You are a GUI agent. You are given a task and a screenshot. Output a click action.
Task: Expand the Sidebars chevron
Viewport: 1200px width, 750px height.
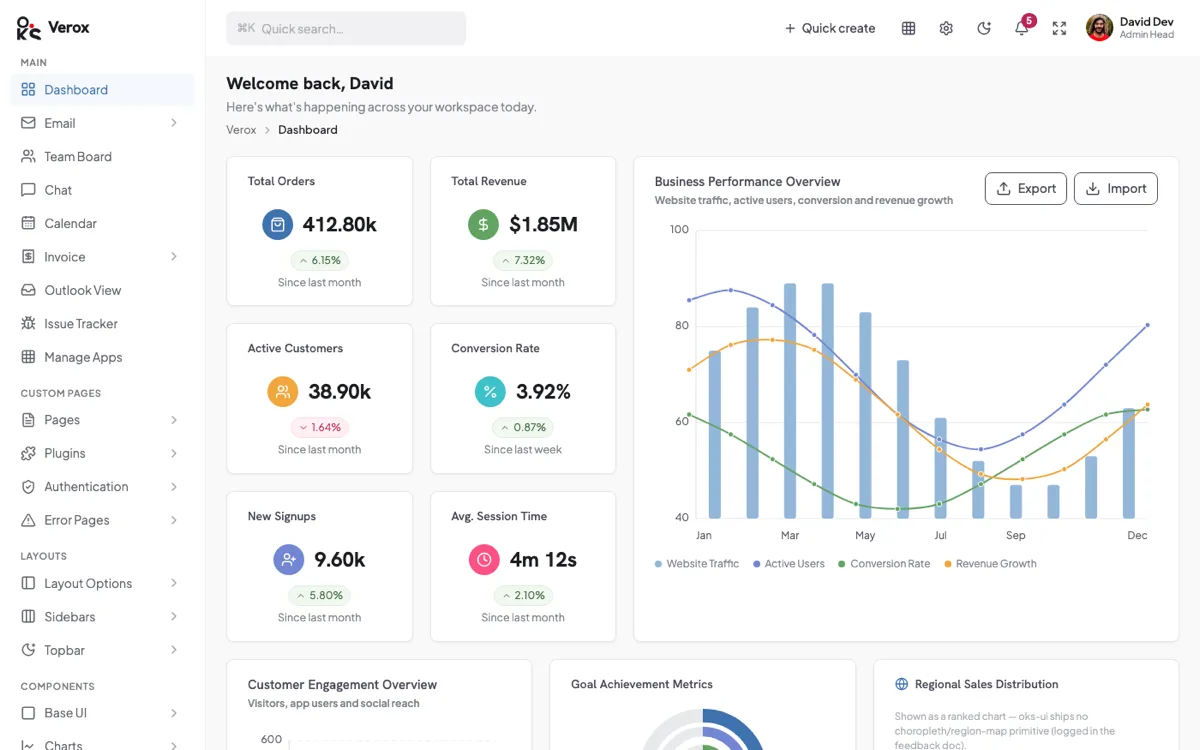point(174,617)
